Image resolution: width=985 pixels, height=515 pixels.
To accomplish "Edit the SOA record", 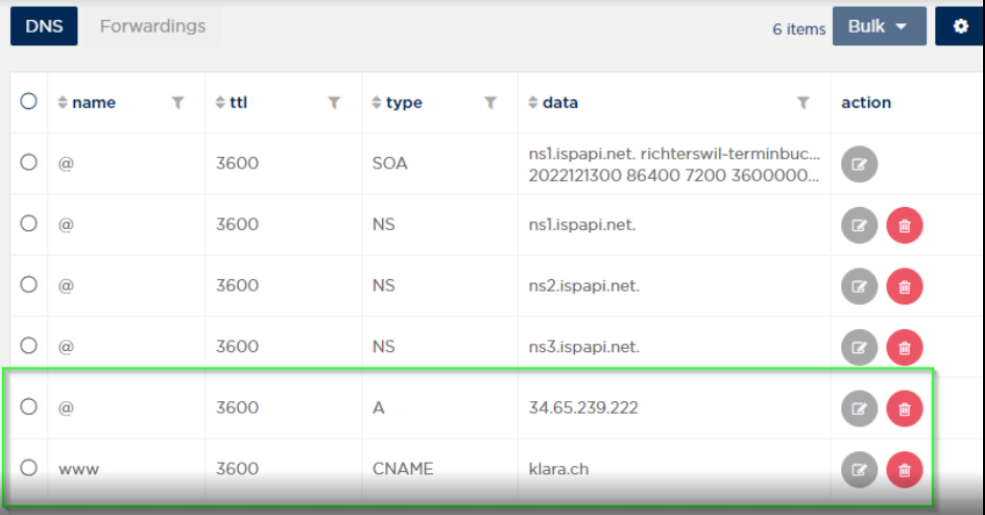I will click(859, 164).
